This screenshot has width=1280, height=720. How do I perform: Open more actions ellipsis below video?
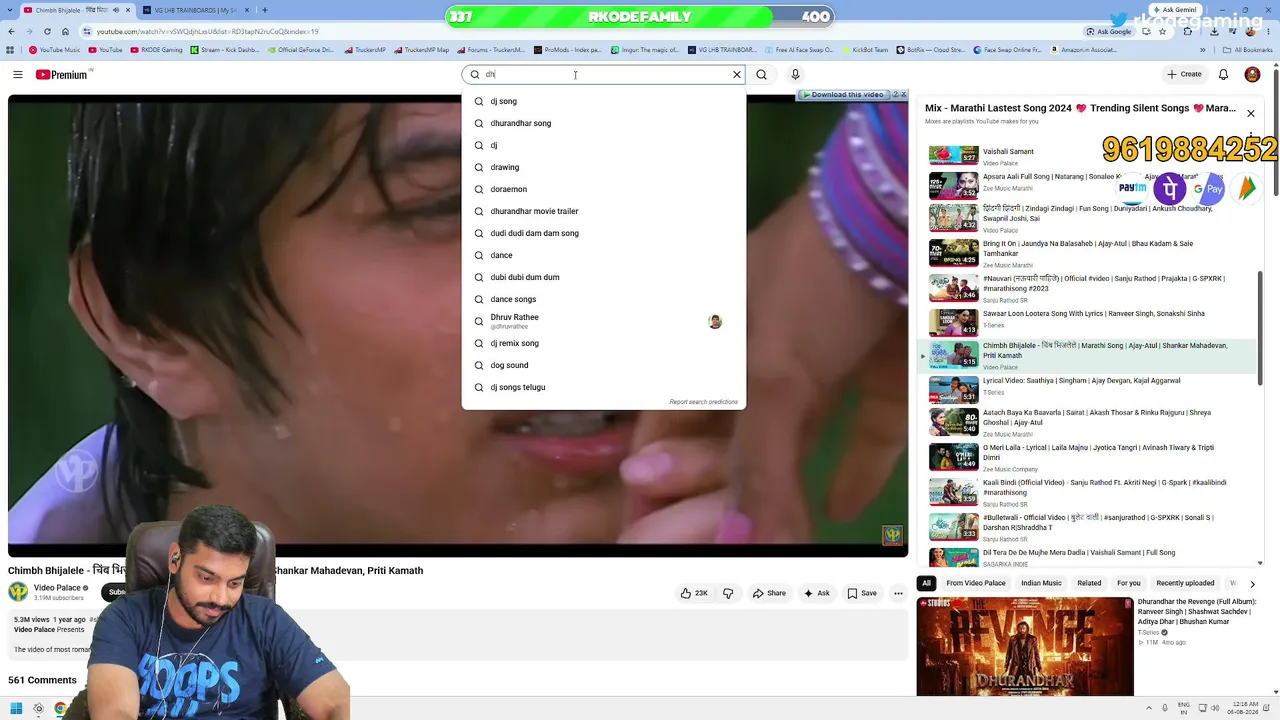pyautogui.click(x=898, y=593)
